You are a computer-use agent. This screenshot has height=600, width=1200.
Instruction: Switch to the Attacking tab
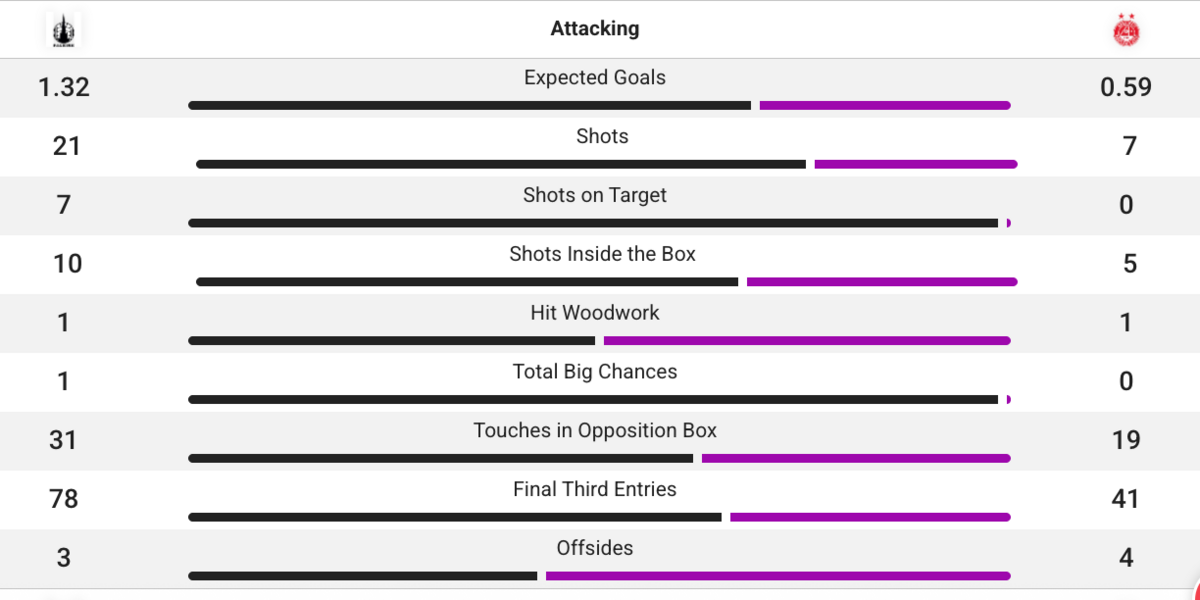[595, 28]
